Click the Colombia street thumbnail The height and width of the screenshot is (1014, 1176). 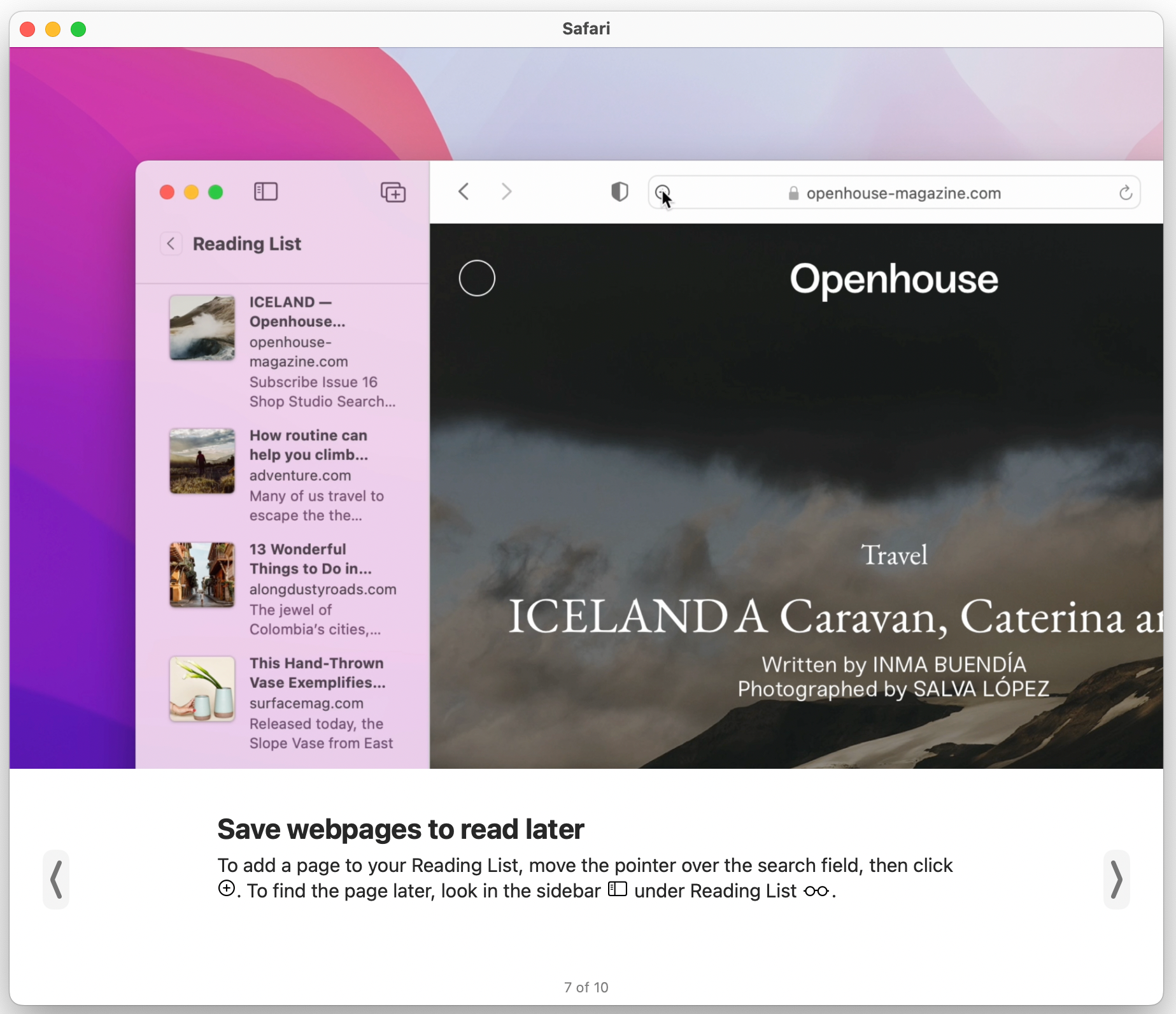tap(202, 575)
